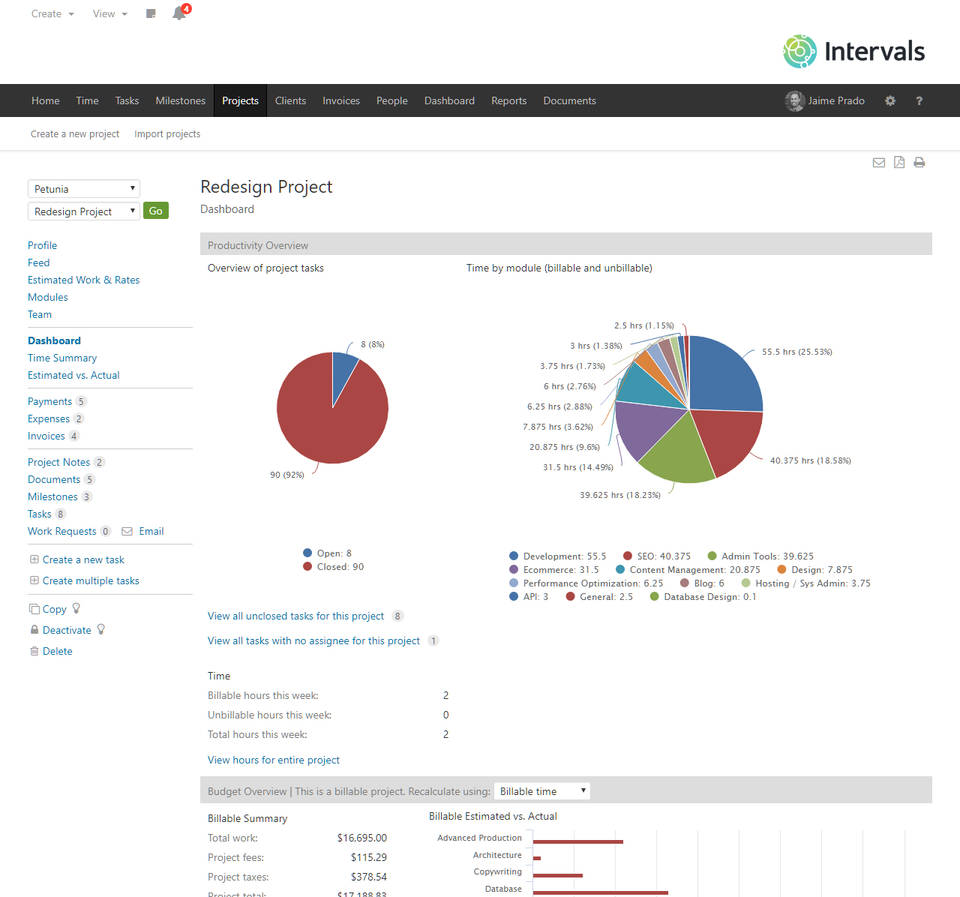Screen dimensions: 960x897
Task: Open View hours for entire project link
Action: [273, 760]
